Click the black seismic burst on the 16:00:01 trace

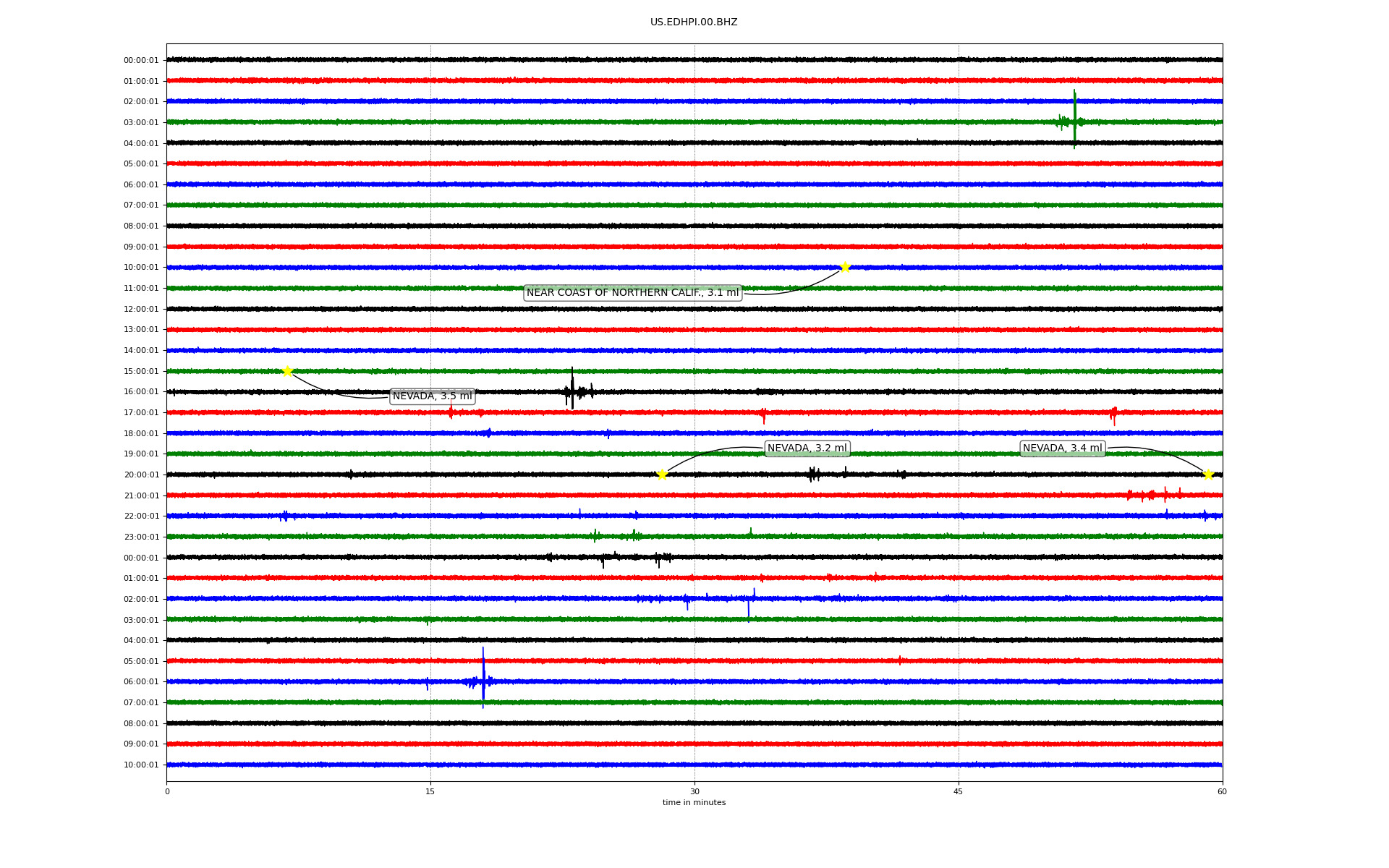point(572,391)
